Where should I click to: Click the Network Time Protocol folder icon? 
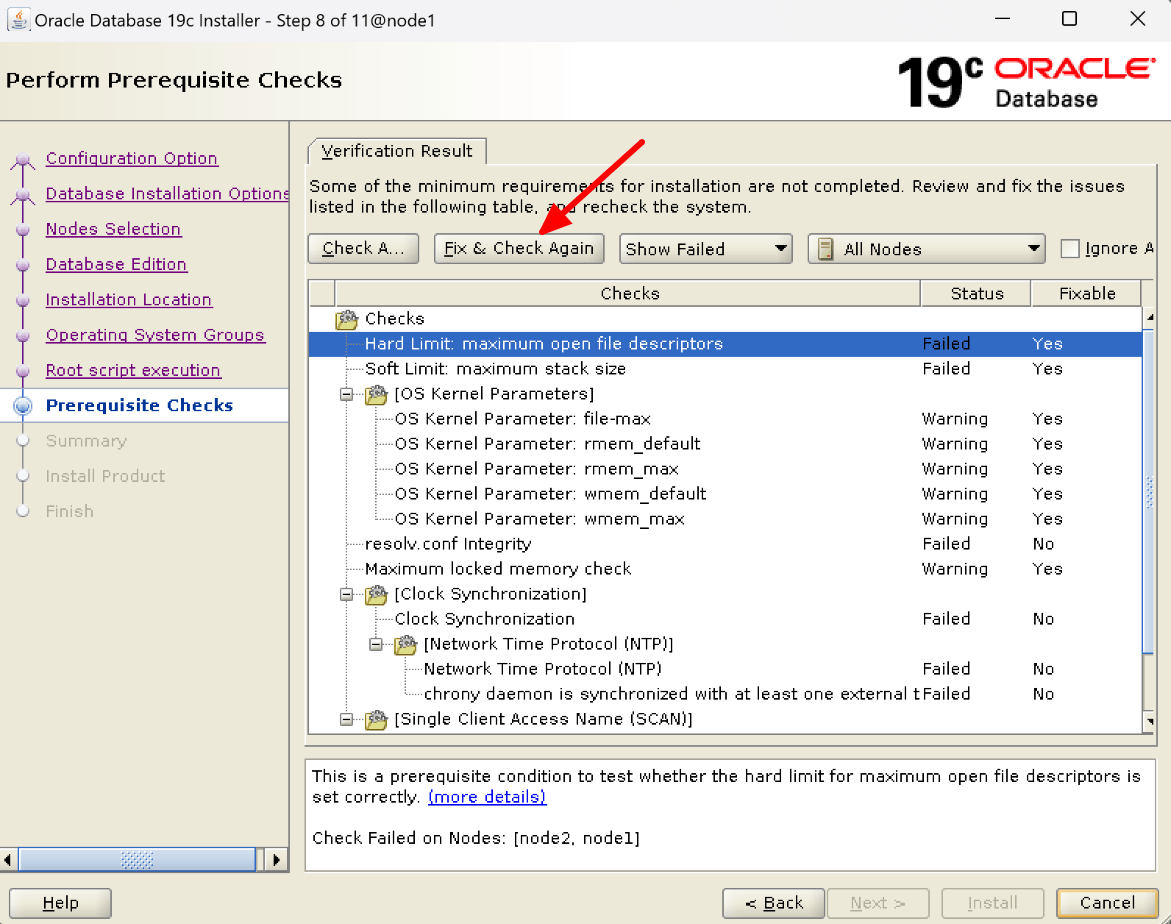(405, 644)
